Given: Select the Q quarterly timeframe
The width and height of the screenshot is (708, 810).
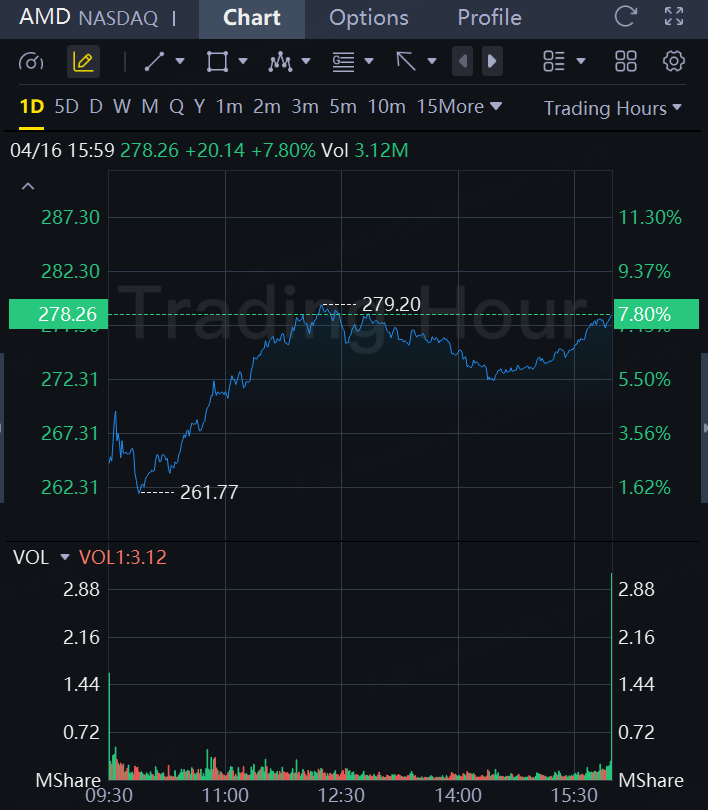Looking at the screenshot, I should pos(176,107).
